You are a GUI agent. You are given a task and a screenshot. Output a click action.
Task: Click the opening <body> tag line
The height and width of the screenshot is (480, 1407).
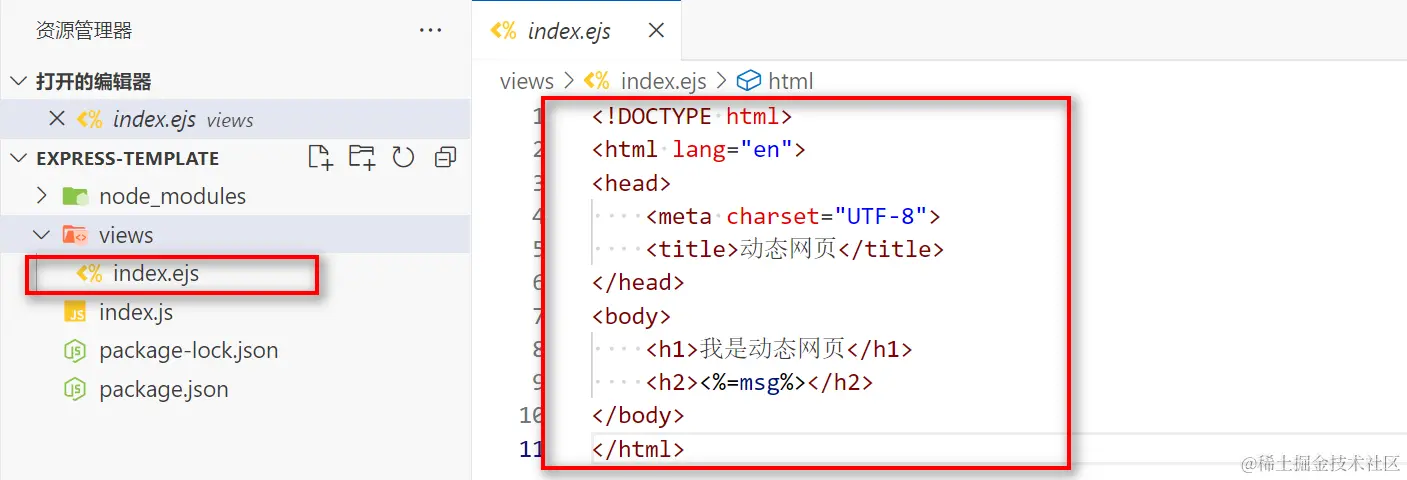pyautogui.click(x=631, y=316)
